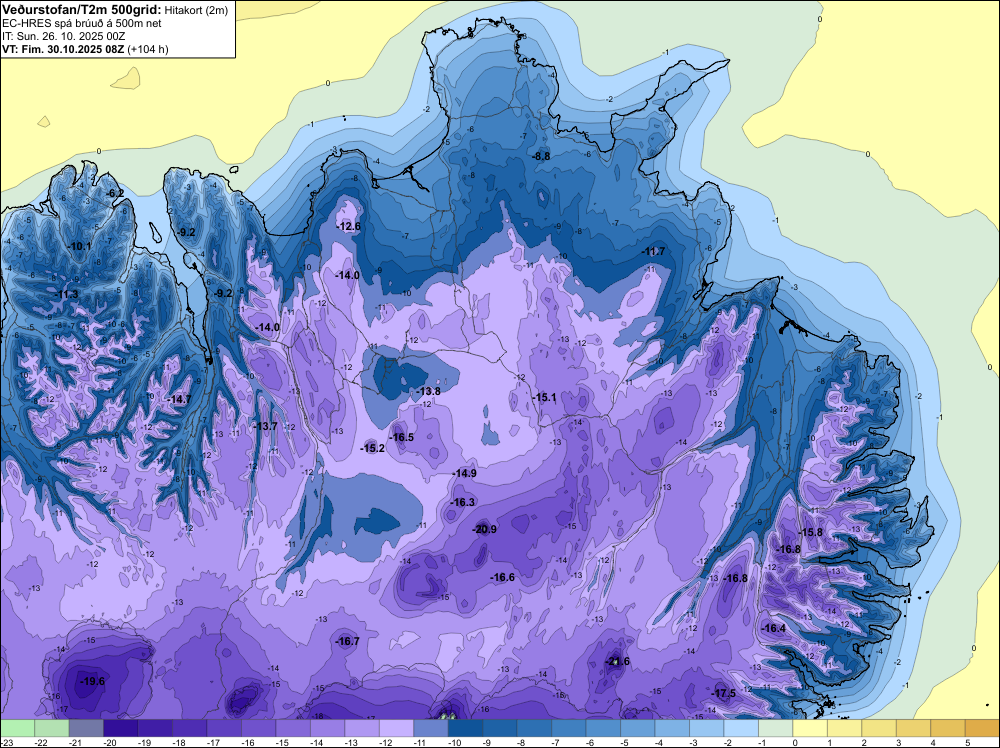Click the -17 value in the bottom legend scale
Viewport: 1000px width, 748px height.
[x=215, y=742]
